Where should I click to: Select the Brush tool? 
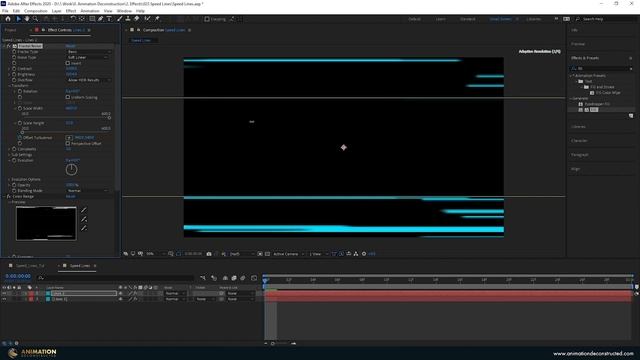(x=120, y=19)
